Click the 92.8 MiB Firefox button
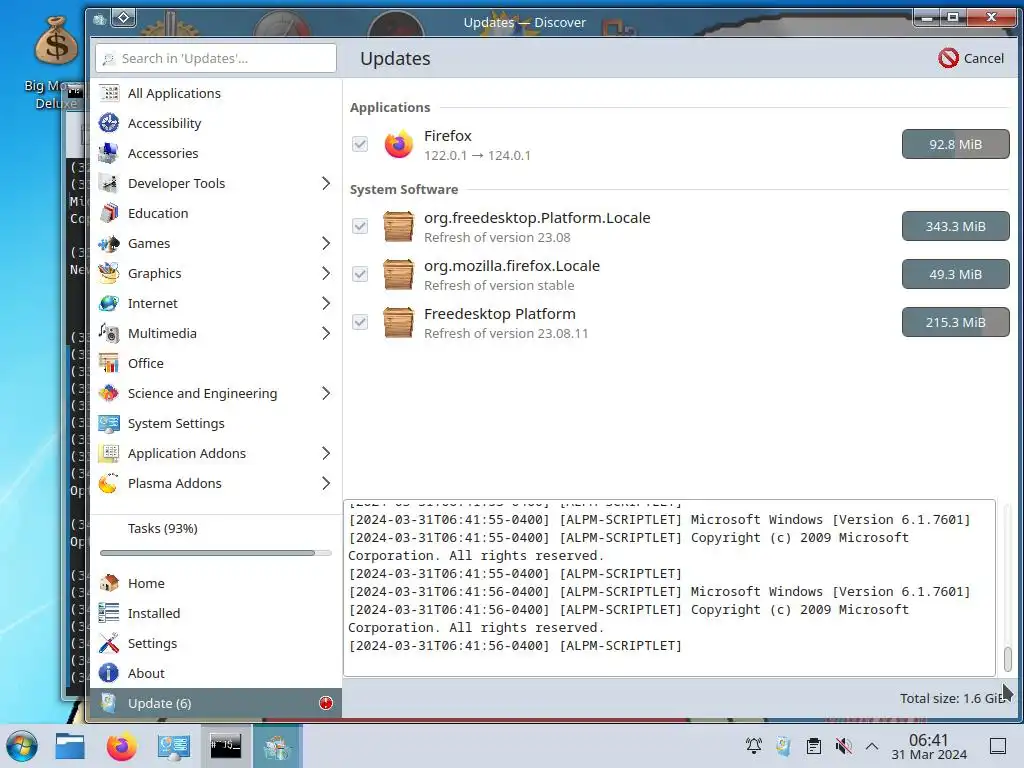The height and width of the screenshot is (768, 1024). tap(955, 144)
